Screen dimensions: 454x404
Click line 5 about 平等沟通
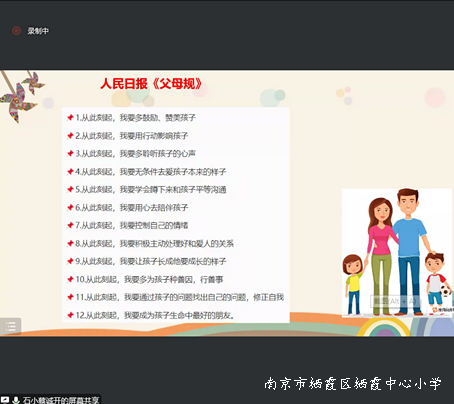point(151,190)
